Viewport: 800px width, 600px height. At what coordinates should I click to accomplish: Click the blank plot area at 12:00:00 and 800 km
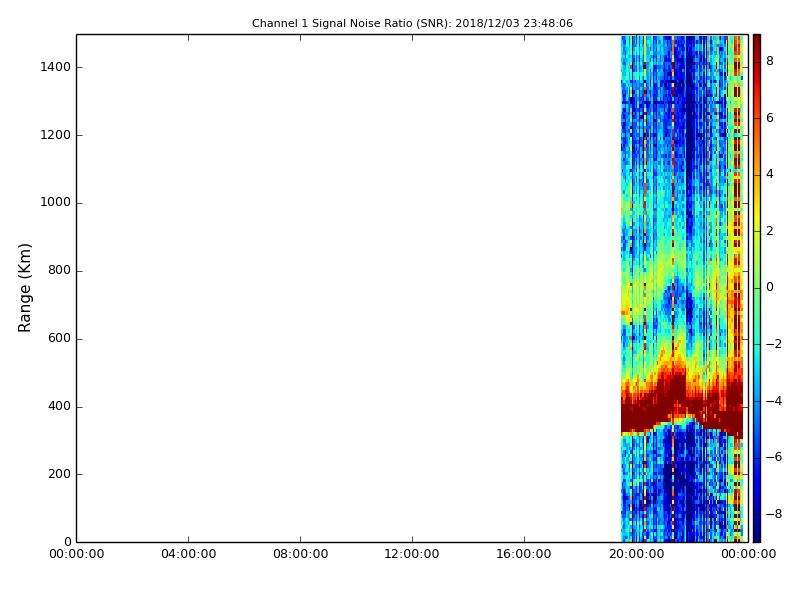coord(412,270)
